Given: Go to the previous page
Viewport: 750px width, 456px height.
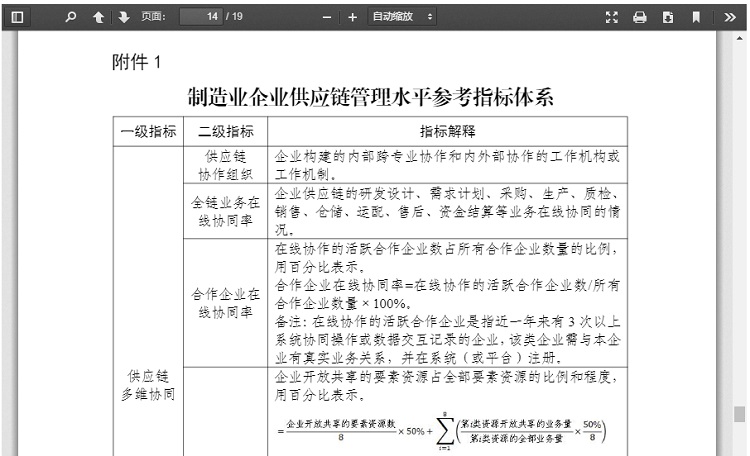Looking at the screenshot, I should pyautogui.click(x=98, y=17).
